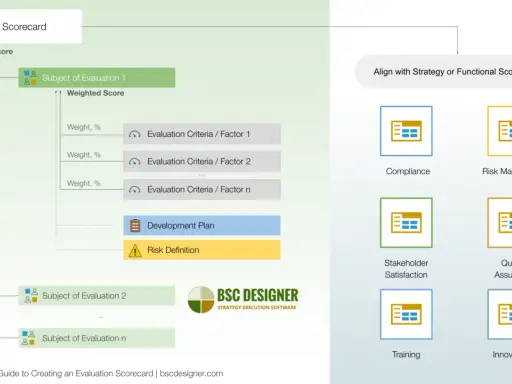Image resolution: width=512 pixels, height=384 pixels.
Task: Click the Stakeholder Satisfaction label
Action: click(406, 269)
